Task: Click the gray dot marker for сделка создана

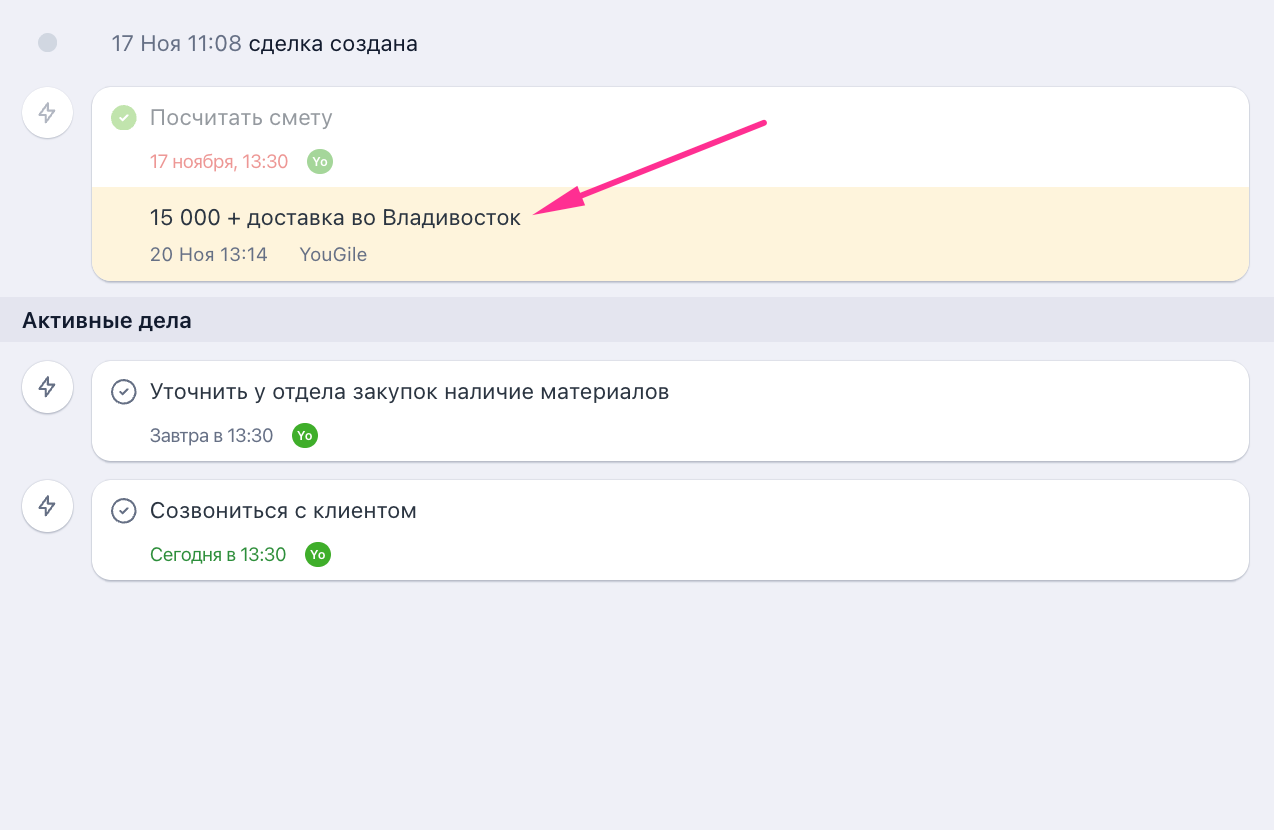Action: tap(47, 43)
